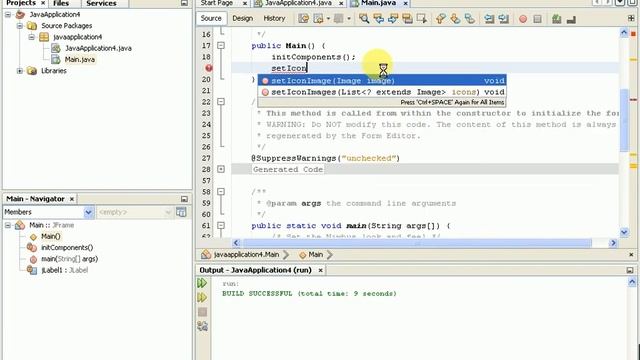Click Find Previous Occurrence icon

[x=379, y=19]
